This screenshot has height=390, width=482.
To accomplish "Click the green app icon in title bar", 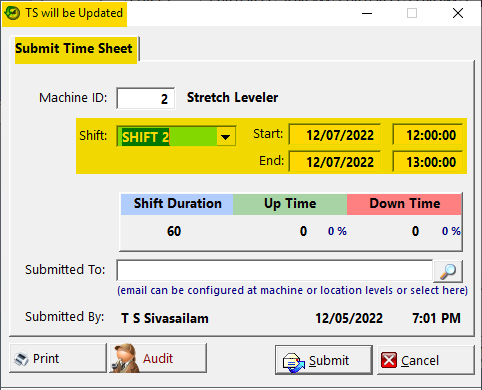I will 12,13.
